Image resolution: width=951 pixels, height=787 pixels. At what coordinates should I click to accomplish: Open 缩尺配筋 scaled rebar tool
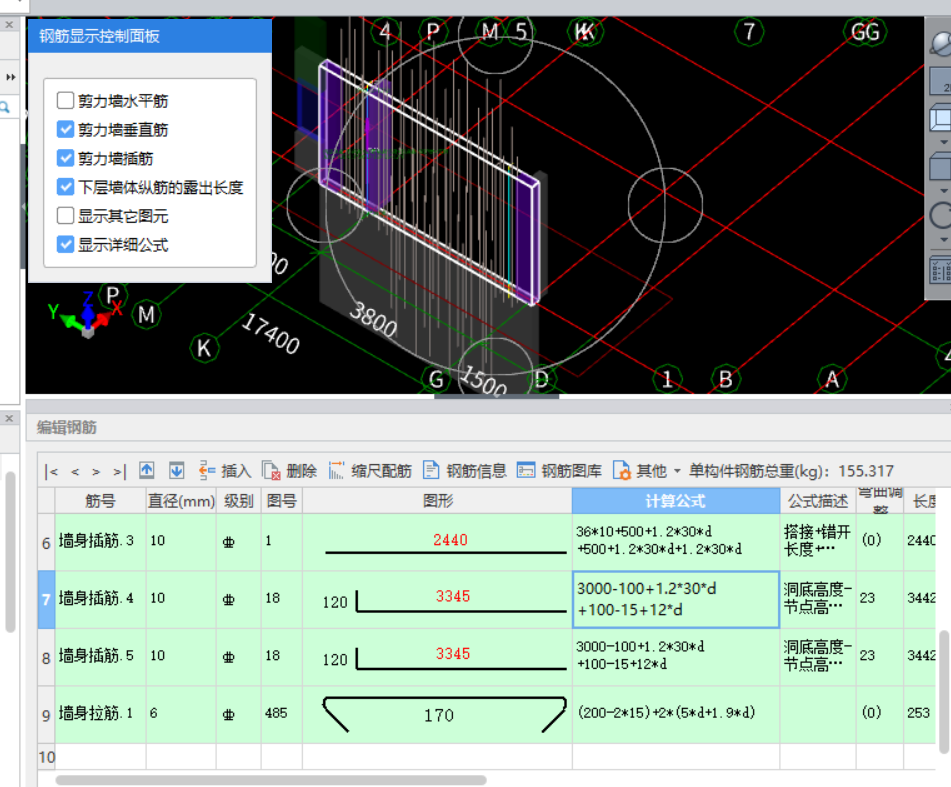[x=370, y=471]
